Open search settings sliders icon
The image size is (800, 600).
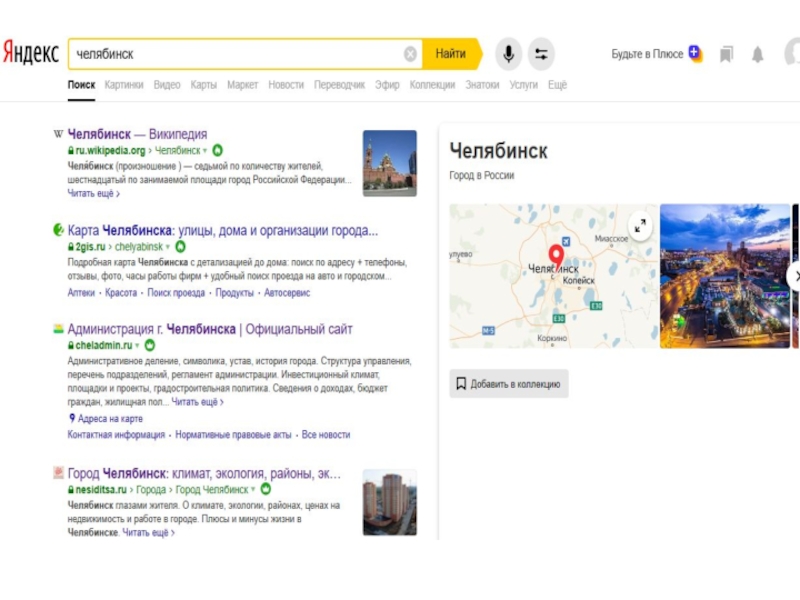coord(541,54)
